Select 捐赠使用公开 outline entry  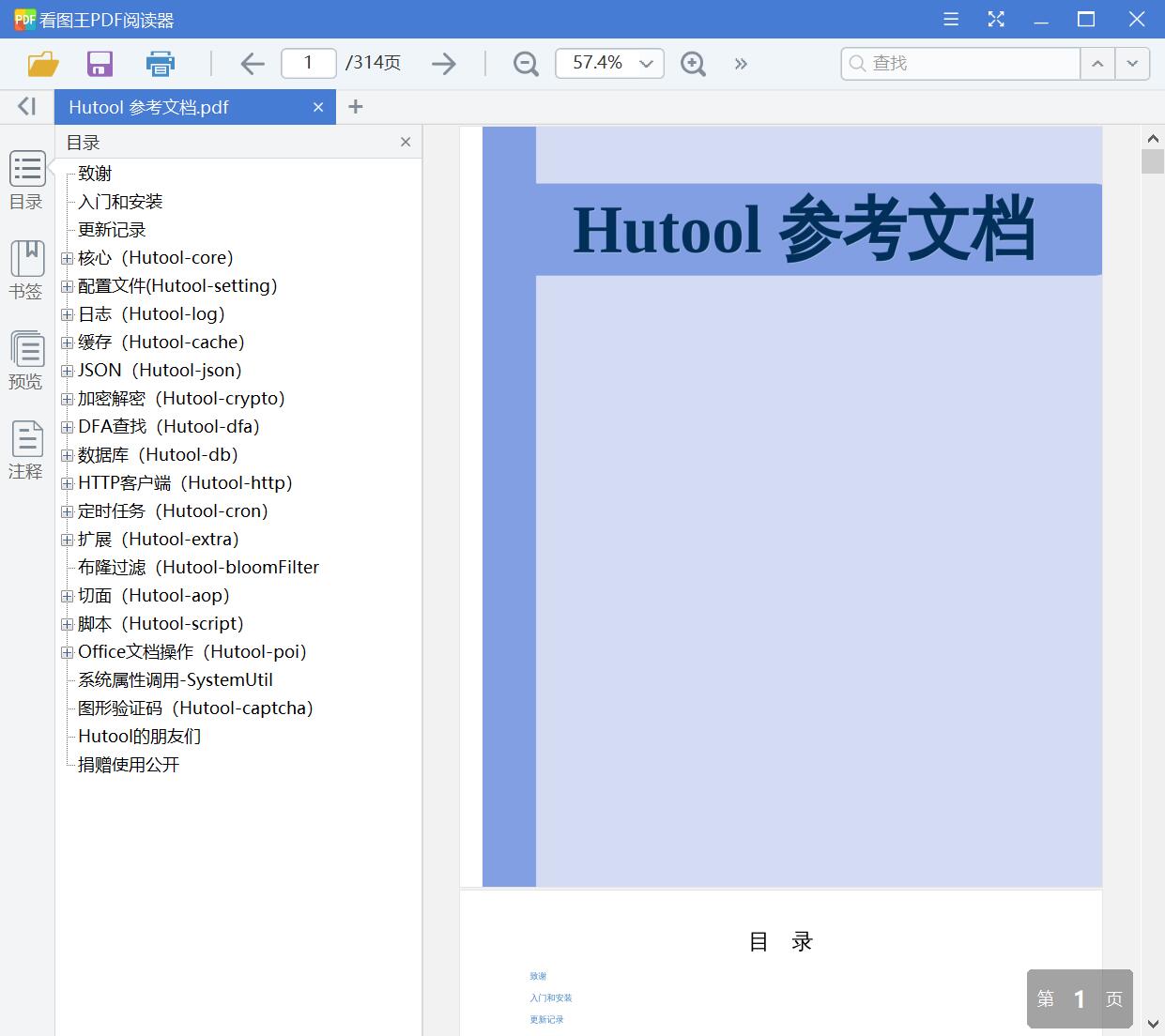click(x=129, y=765)
